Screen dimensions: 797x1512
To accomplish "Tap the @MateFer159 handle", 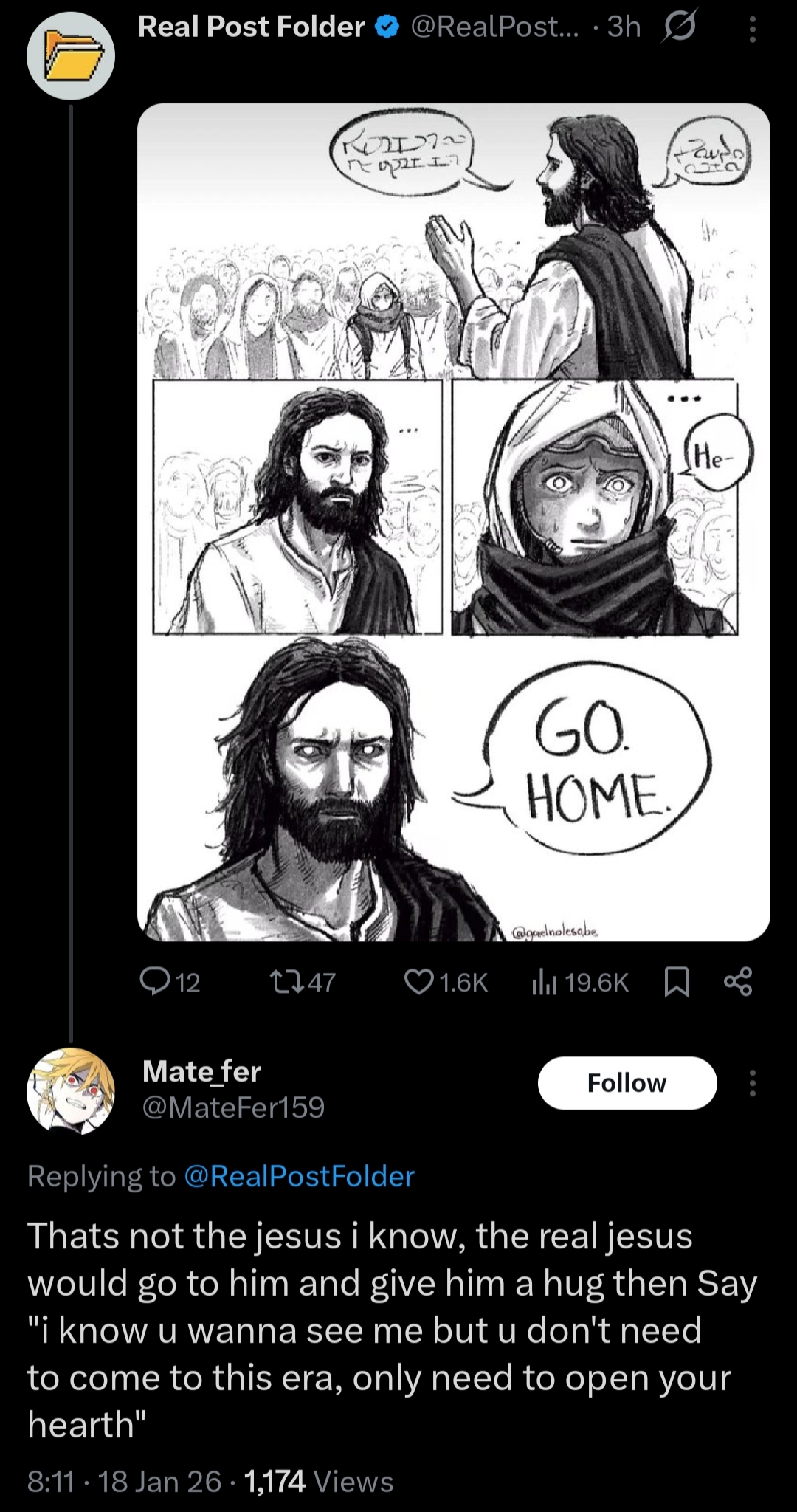I will tap(233, 1107).
